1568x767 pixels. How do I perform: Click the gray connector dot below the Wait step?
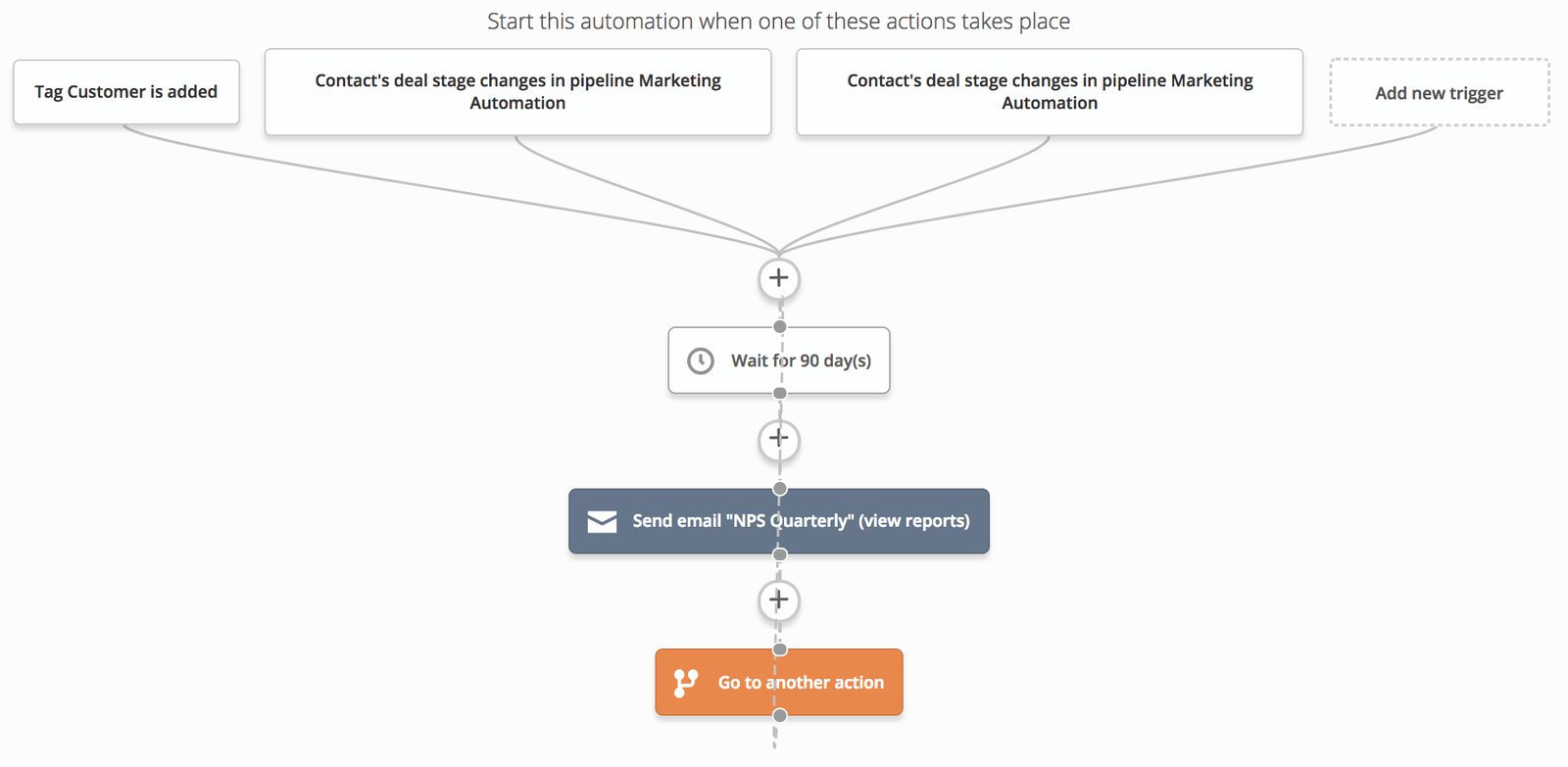779,392
